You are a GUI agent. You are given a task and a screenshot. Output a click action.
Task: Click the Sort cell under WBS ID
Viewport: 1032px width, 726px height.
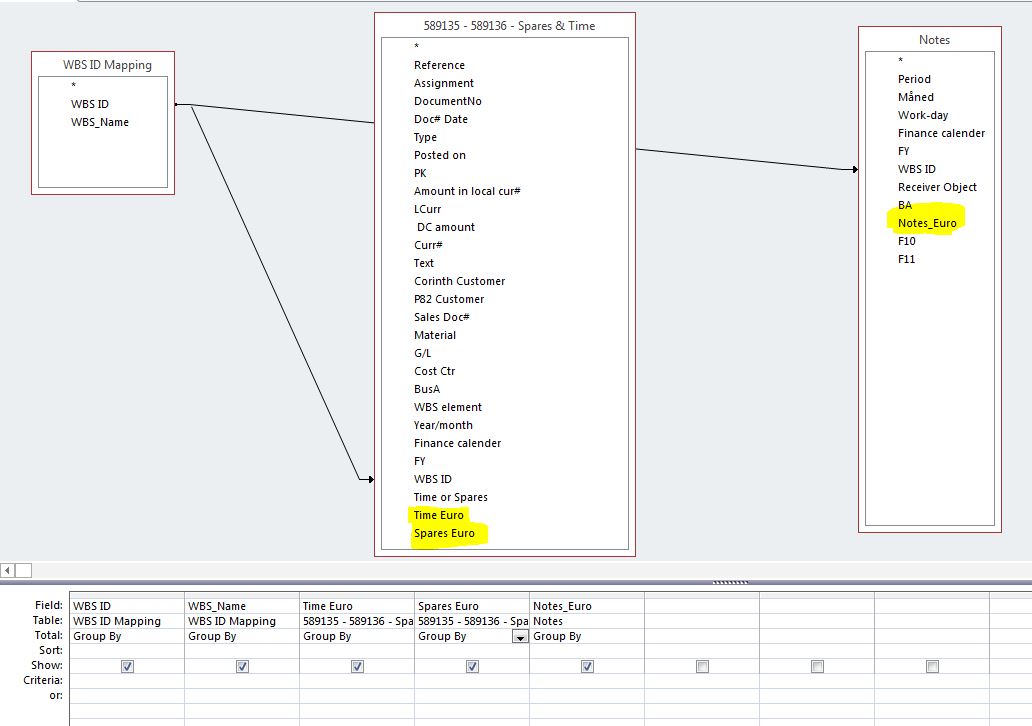click(x=127, y=650)
